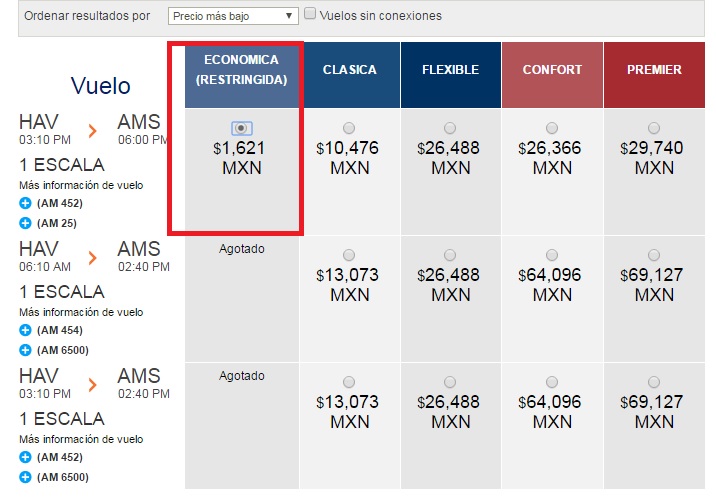The width and height of the screenshot is (716, 504).
Task: Expand AM 452 details in first flight
Action: pos(25,203)
